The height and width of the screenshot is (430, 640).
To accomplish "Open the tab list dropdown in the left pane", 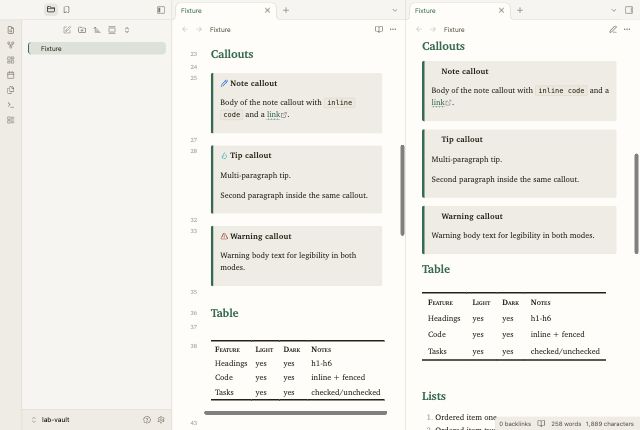I will [395, 10].
